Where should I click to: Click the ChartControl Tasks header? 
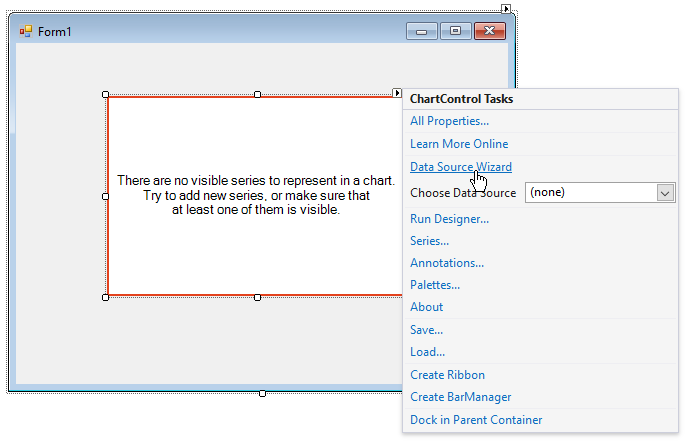(461, 99)
